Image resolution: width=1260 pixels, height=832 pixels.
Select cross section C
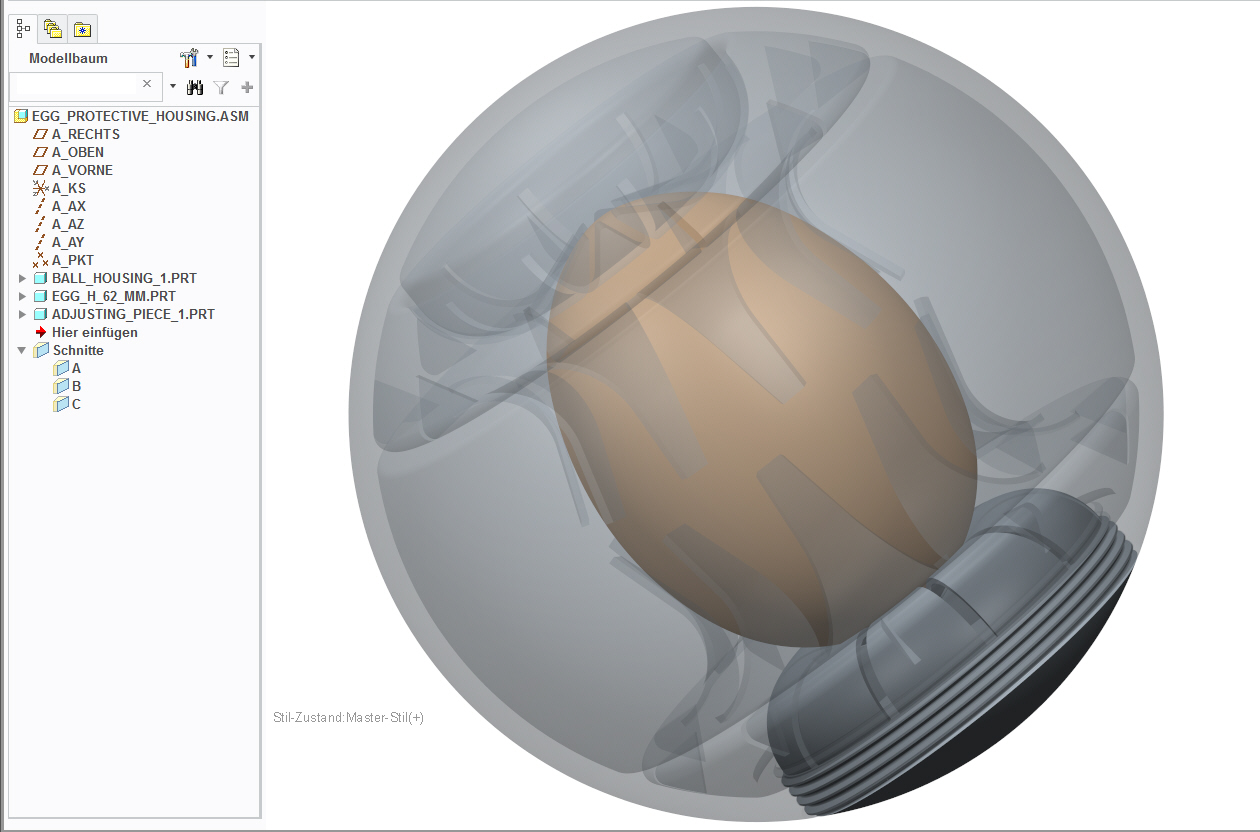[x=76, y=404]
